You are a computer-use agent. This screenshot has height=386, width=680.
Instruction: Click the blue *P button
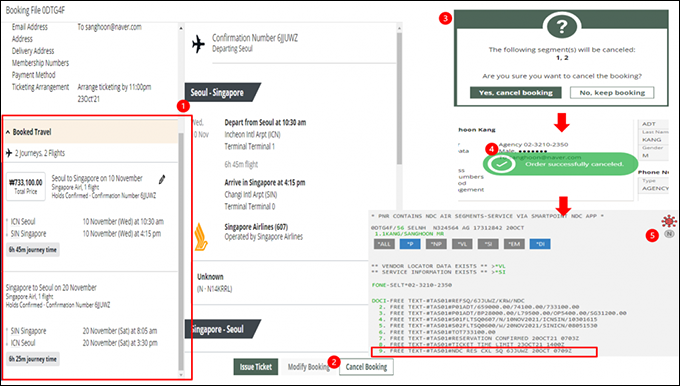click(410, 244)
